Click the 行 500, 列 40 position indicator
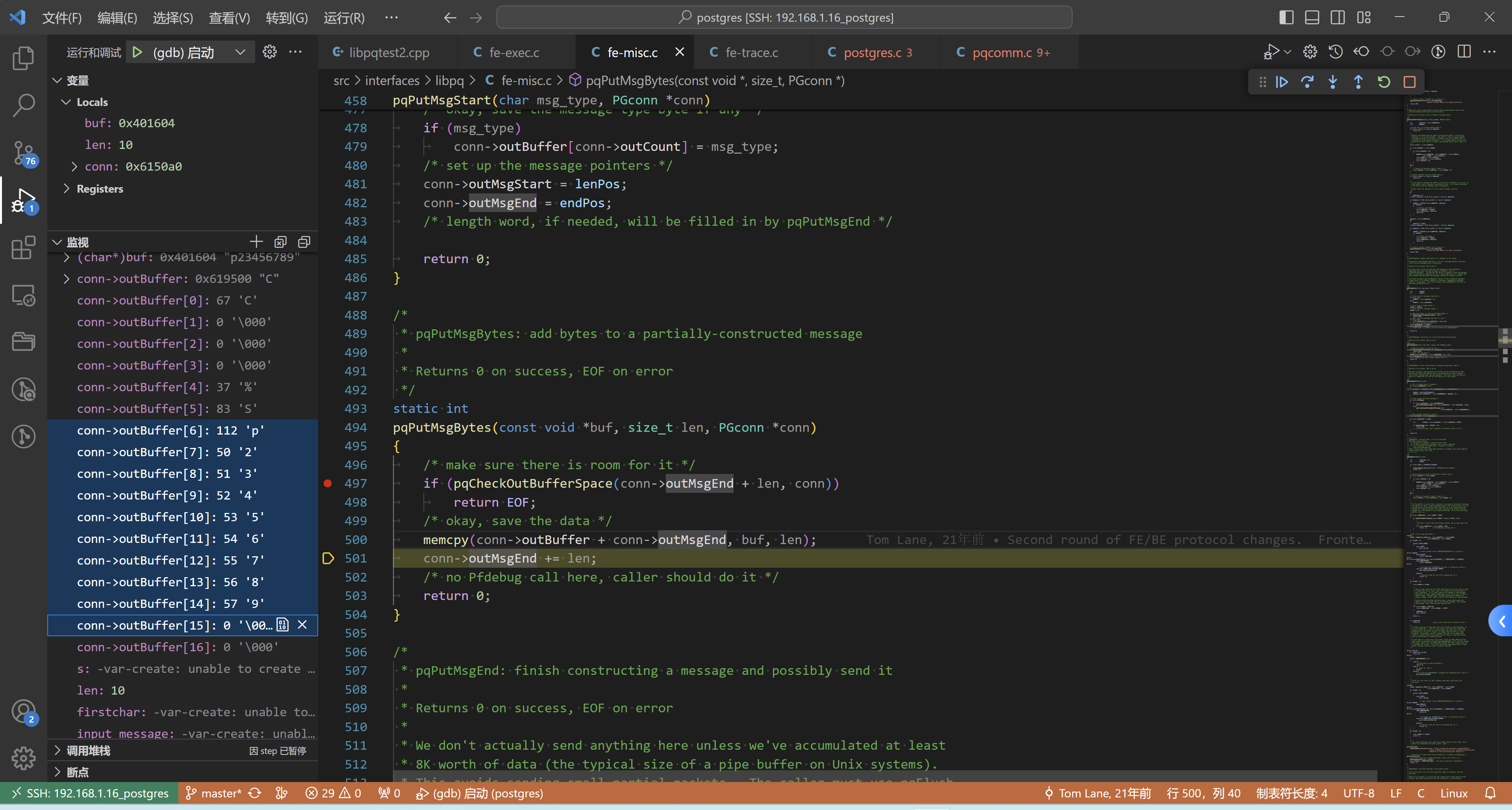 (x=1203, y=793)
